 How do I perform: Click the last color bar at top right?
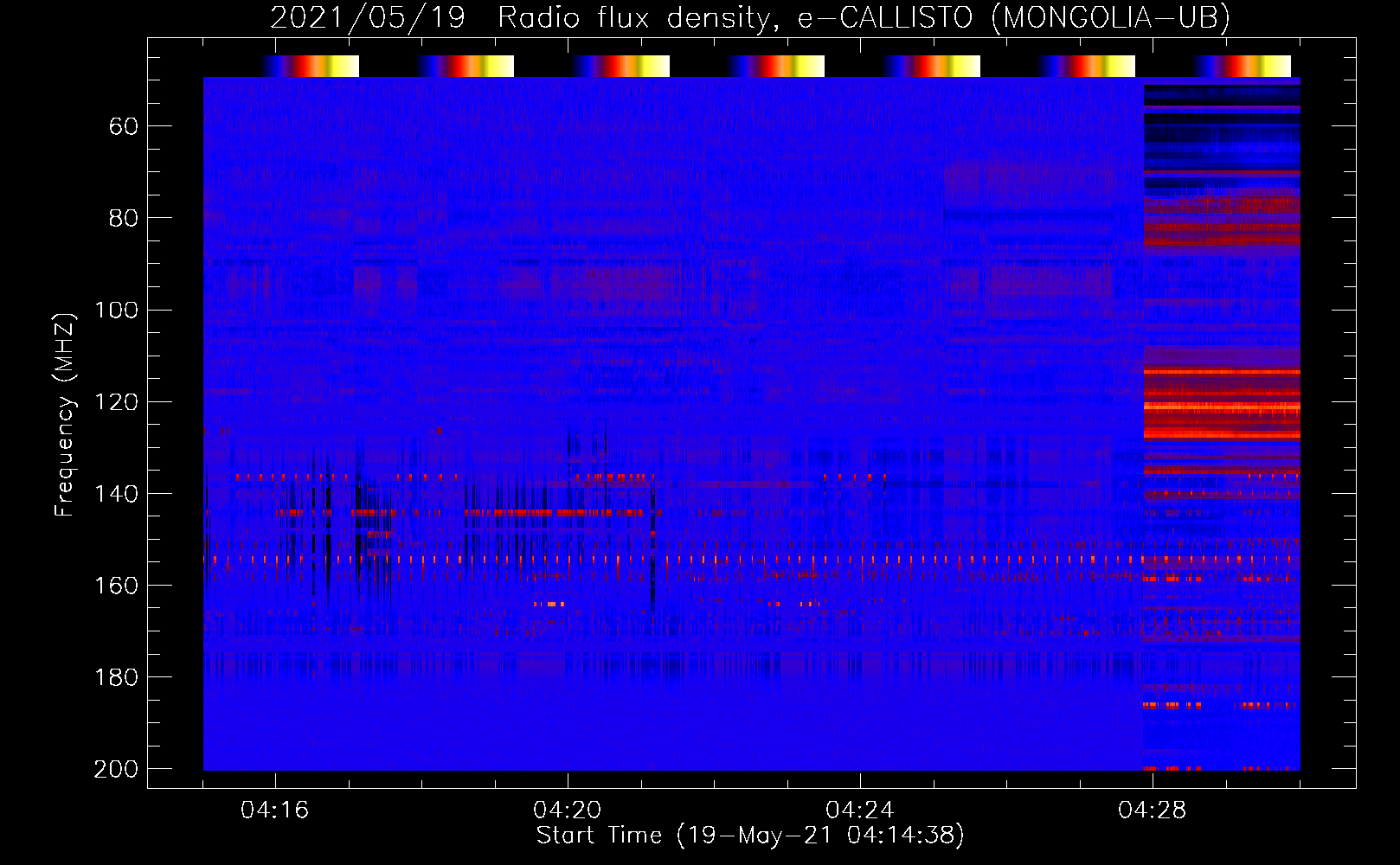(1243, 66)
